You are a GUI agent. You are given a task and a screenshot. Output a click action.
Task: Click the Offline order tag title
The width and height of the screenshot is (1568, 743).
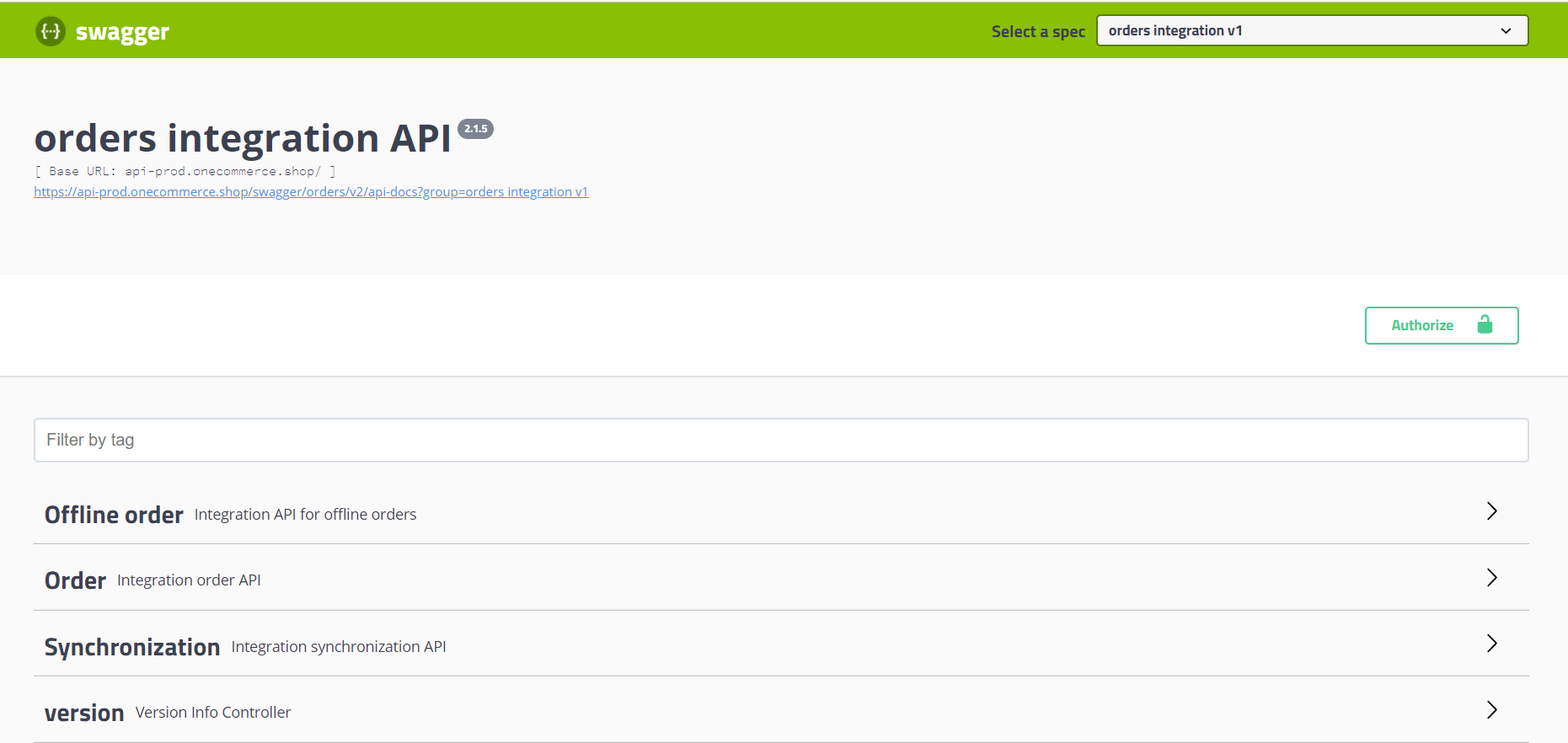pos(114,515)
